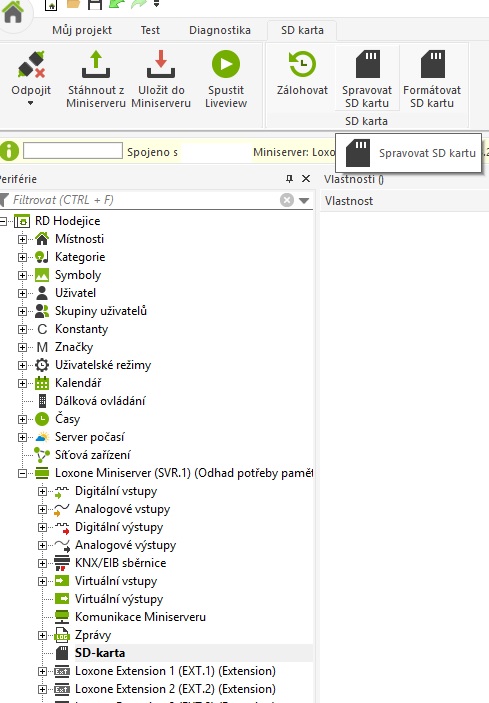The height and width of the screenshot is (703, 489).
Task: Expand the Symboly tree node
Action: [22, 275]
